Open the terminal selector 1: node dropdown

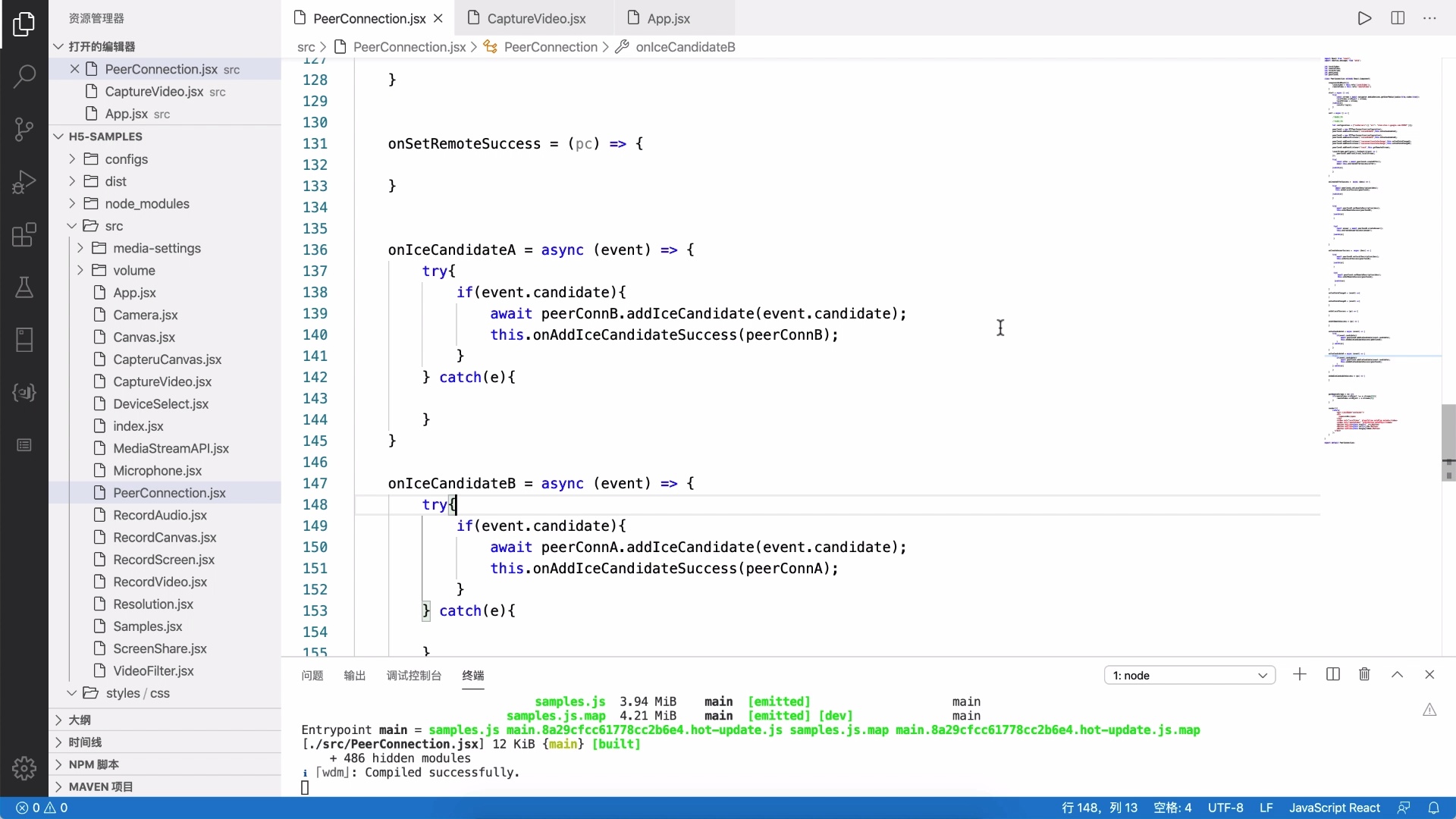(x=1189, y=675)
